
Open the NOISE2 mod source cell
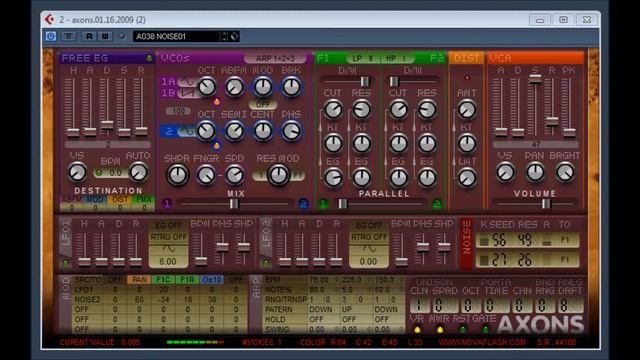[x=87, y=299]
